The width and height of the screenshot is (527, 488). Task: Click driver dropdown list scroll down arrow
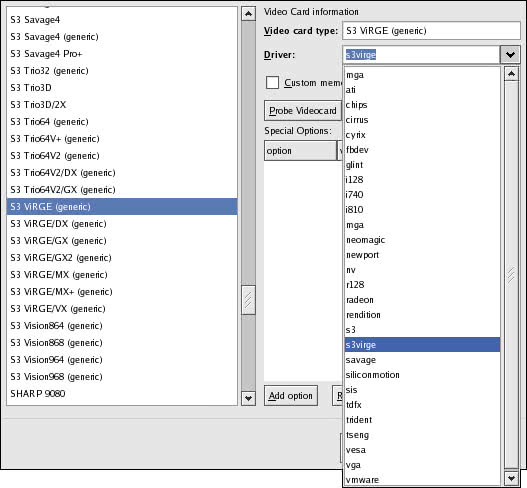[x=512, y=478]
